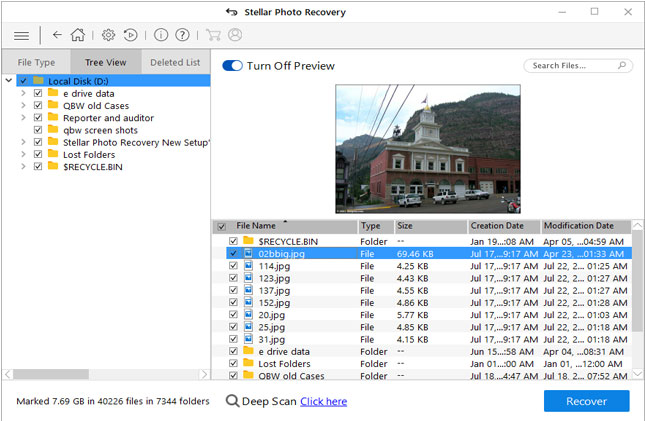This screenshot has height=421, width=645.
Task: Turn off the preview toggle switch
Action: (x=232, y=66)
